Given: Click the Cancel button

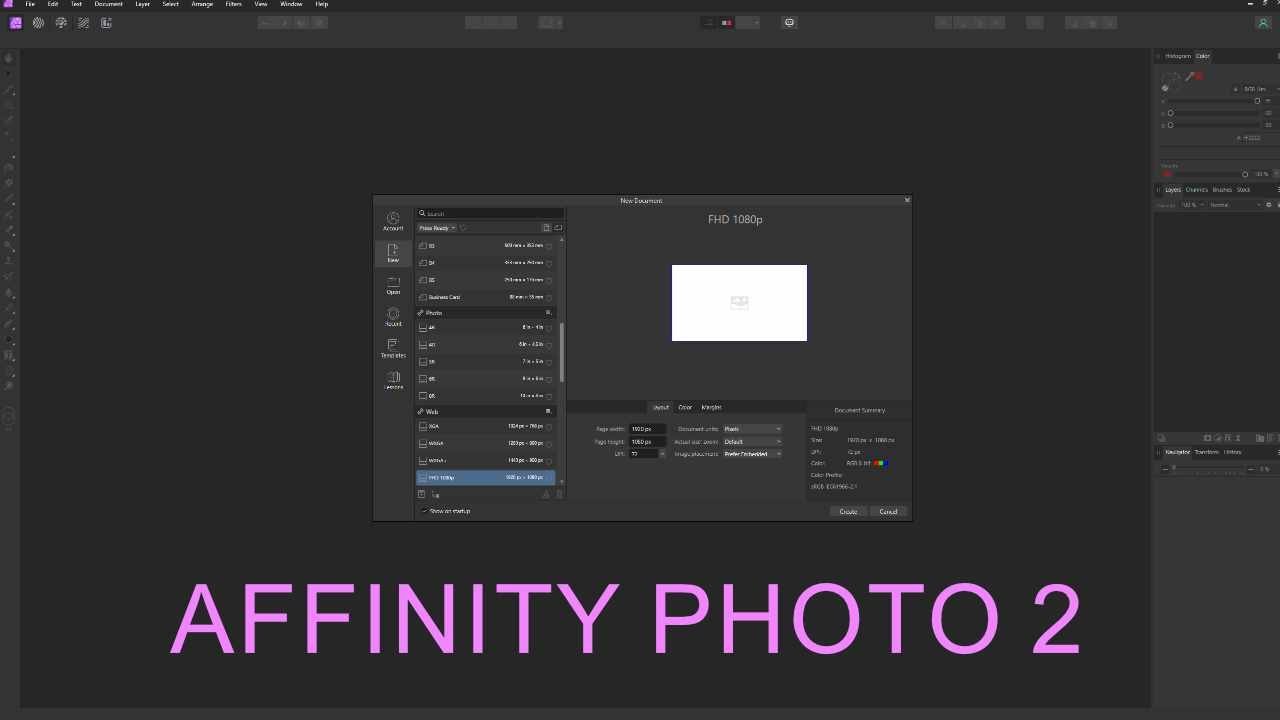Looking at the screenshot, I should (888, 512).
